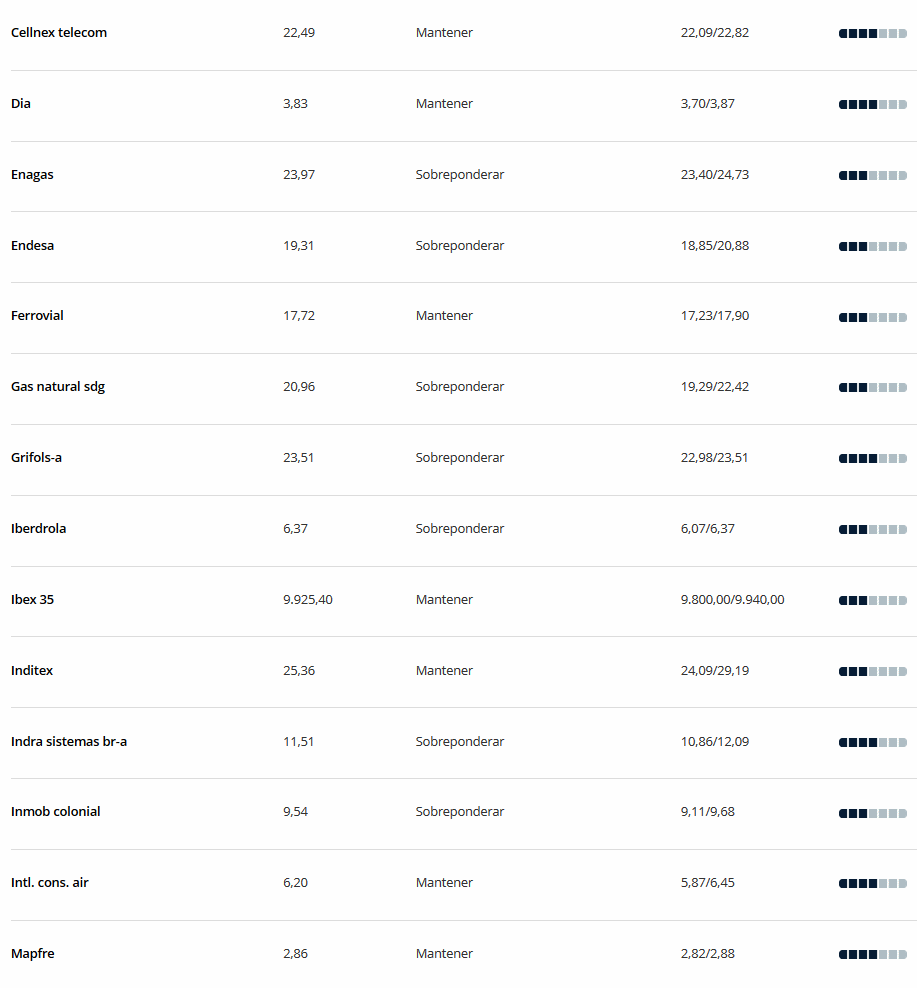Open the Dia stock link
This screenshot has width=917, height=988.
(21, 103)
